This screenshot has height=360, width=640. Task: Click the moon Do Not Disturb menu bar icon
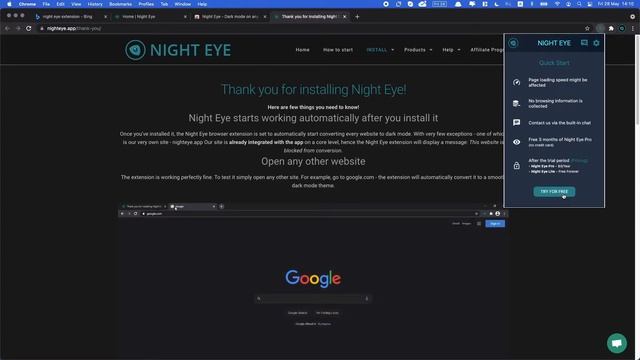coord(497,4)
